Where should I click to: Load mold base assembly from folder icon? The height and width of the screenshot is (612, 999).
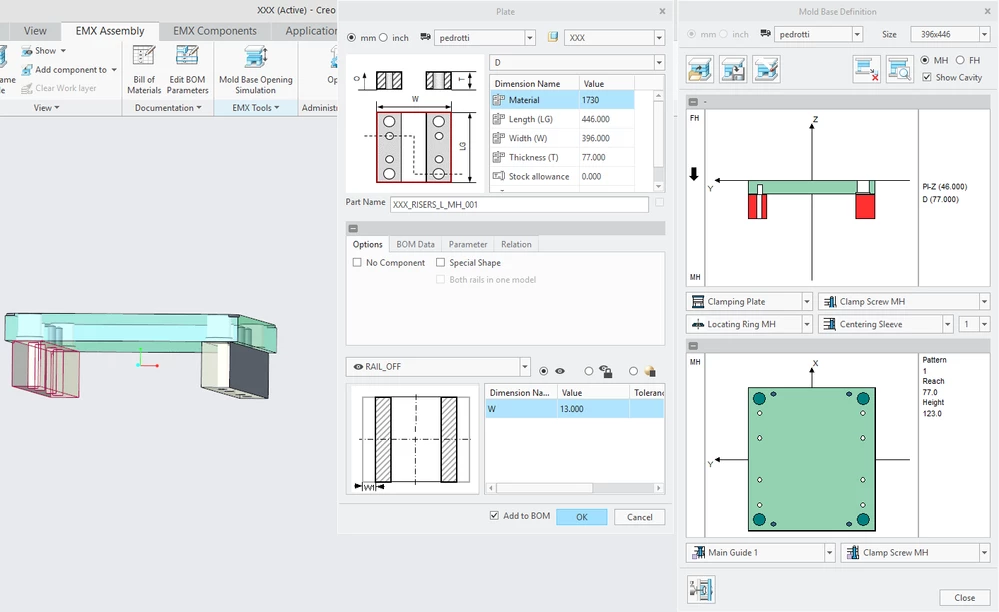(x=700, y=69)
